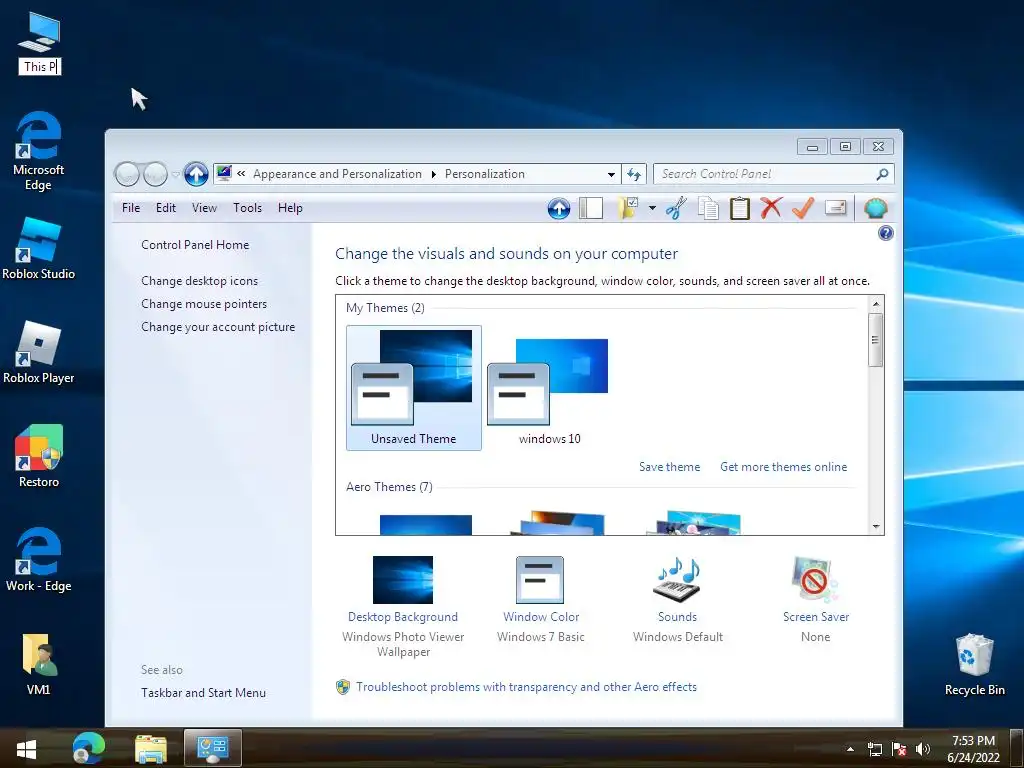Toggle the navigation pane toolbar icon
The height and width of the screenshot is (768, 1024).
click(590, 208)
